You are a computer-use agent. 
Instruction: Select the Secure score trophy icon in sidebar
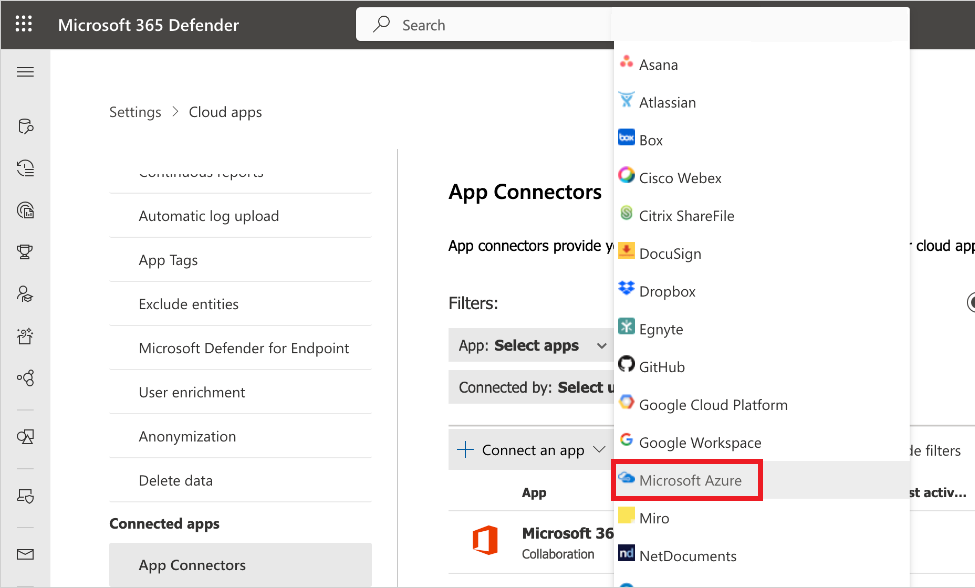click(x=25, y=251)
